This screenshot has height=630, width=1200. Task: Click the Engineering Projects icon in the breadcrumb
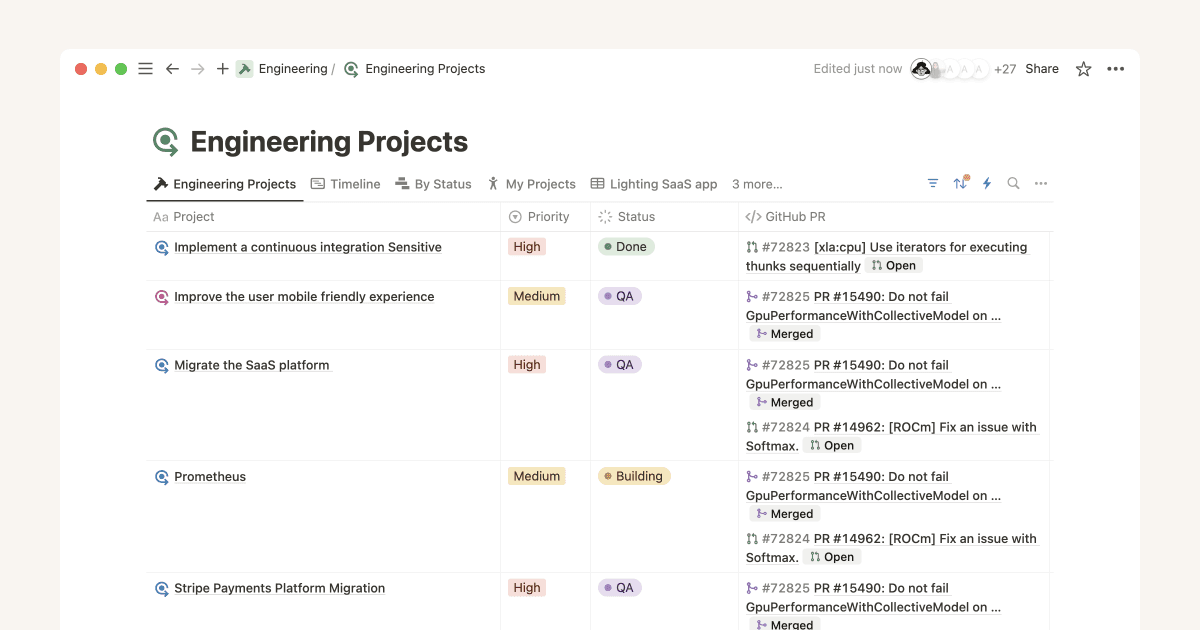pos(351,68)
